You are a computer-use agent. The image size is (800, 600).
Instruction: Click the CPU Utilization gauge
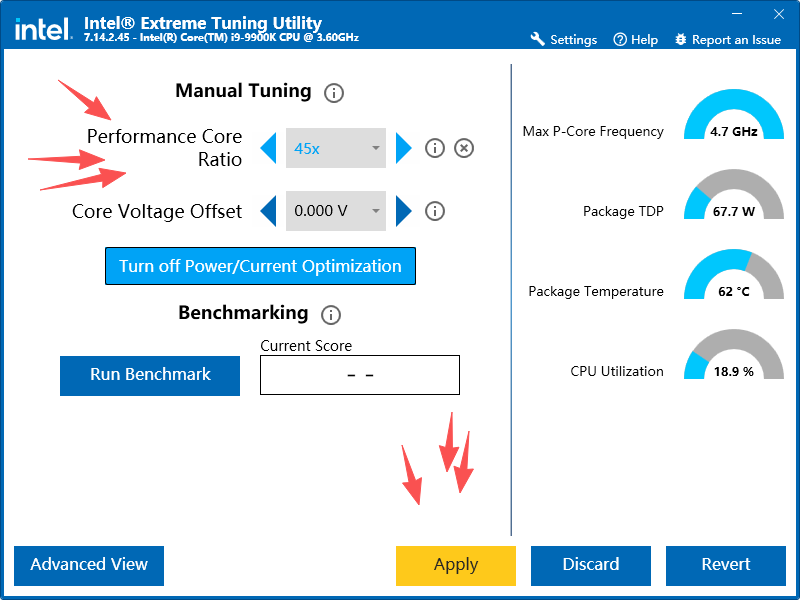pos(734,355)
